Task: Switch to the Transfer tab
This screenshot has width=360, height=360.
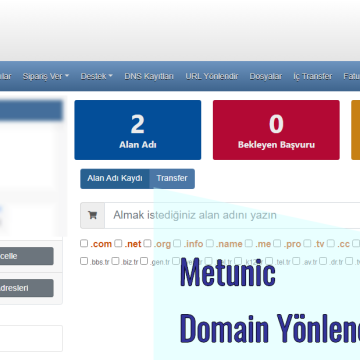Action: click(x=172, y=179)
